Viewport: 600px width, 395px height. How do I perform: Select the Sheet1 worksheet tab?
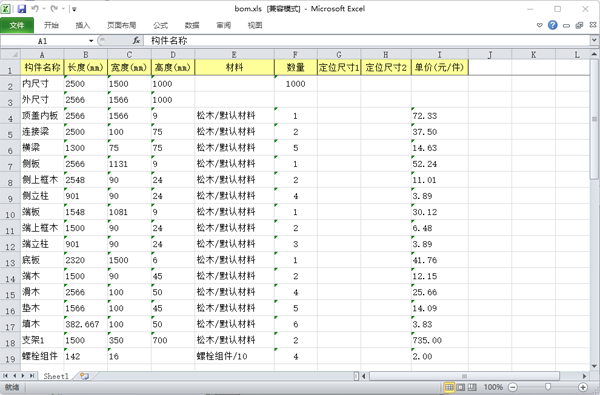pos(56,376)
